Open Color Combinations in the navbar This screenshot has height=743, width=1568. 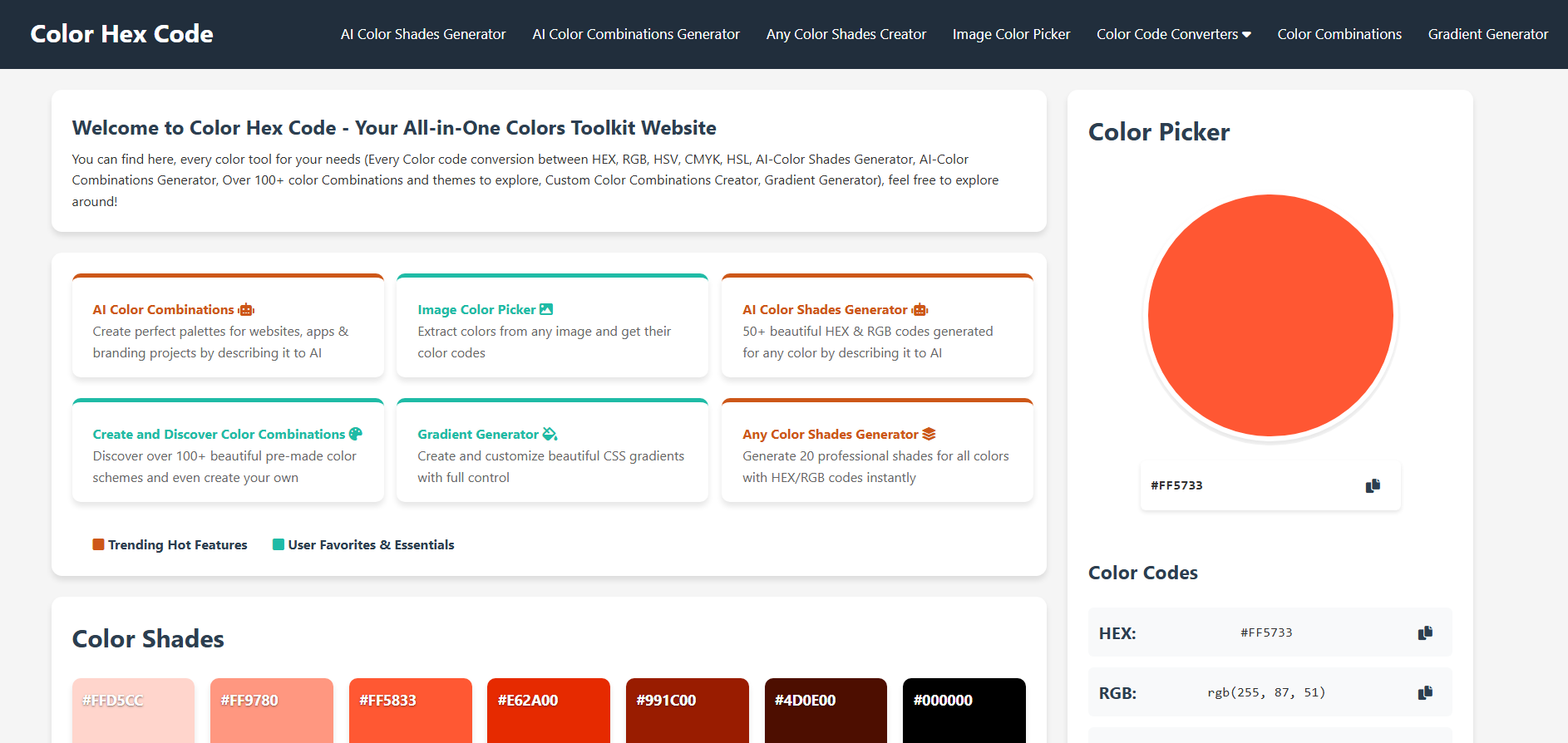1339,34
